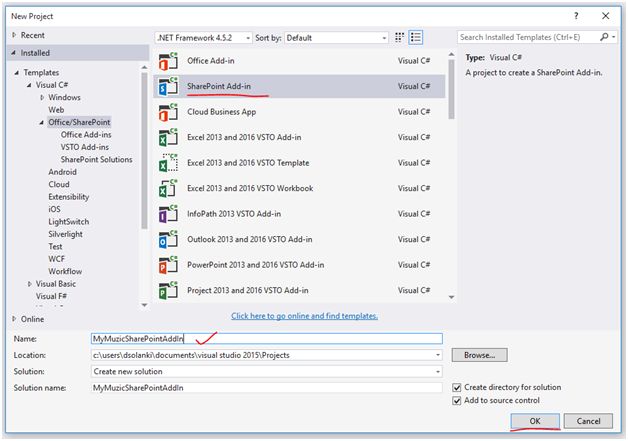Pick the Outlook VSTO Add-in icon
Image resolution: width=628 pixels, height=441 pixels.
pyautogui.click(x=168, y=240)
